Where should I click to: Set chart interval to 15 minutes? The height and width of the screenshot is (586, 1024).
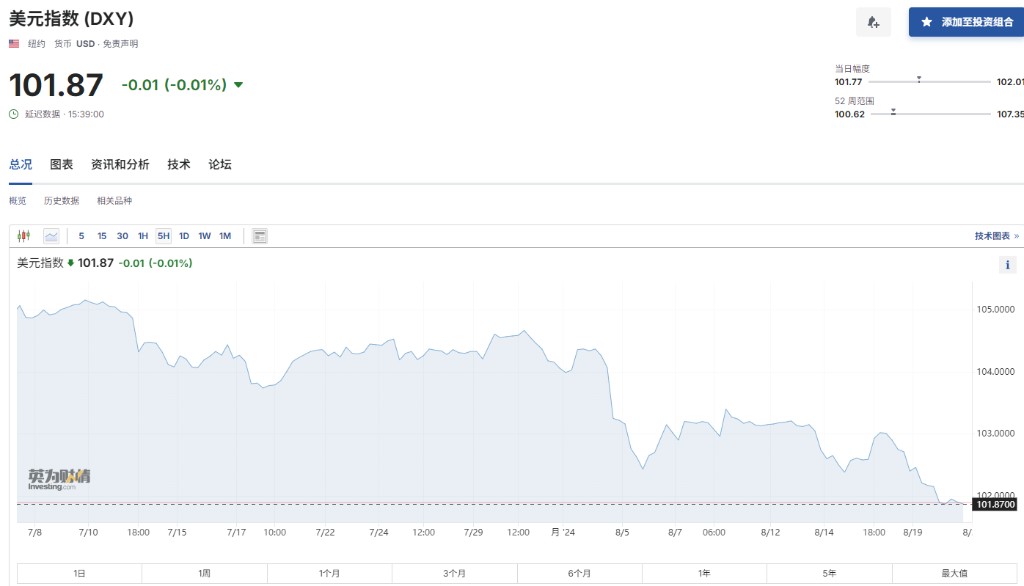(x=102, y=236)
